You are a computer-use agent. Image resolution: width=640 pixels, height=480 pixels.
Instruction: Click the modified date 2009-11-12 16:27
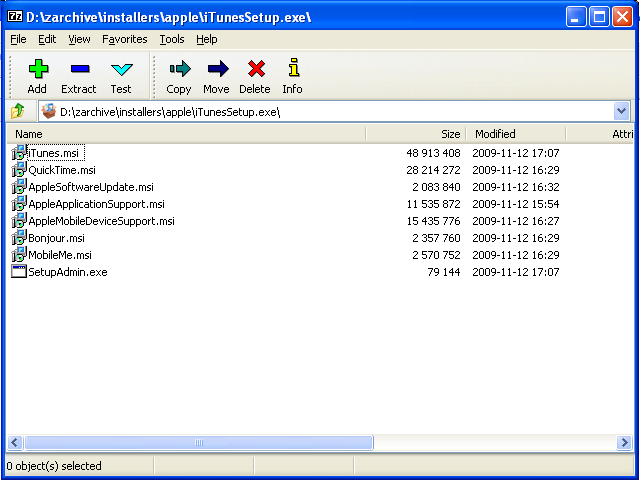pos(516,221)
